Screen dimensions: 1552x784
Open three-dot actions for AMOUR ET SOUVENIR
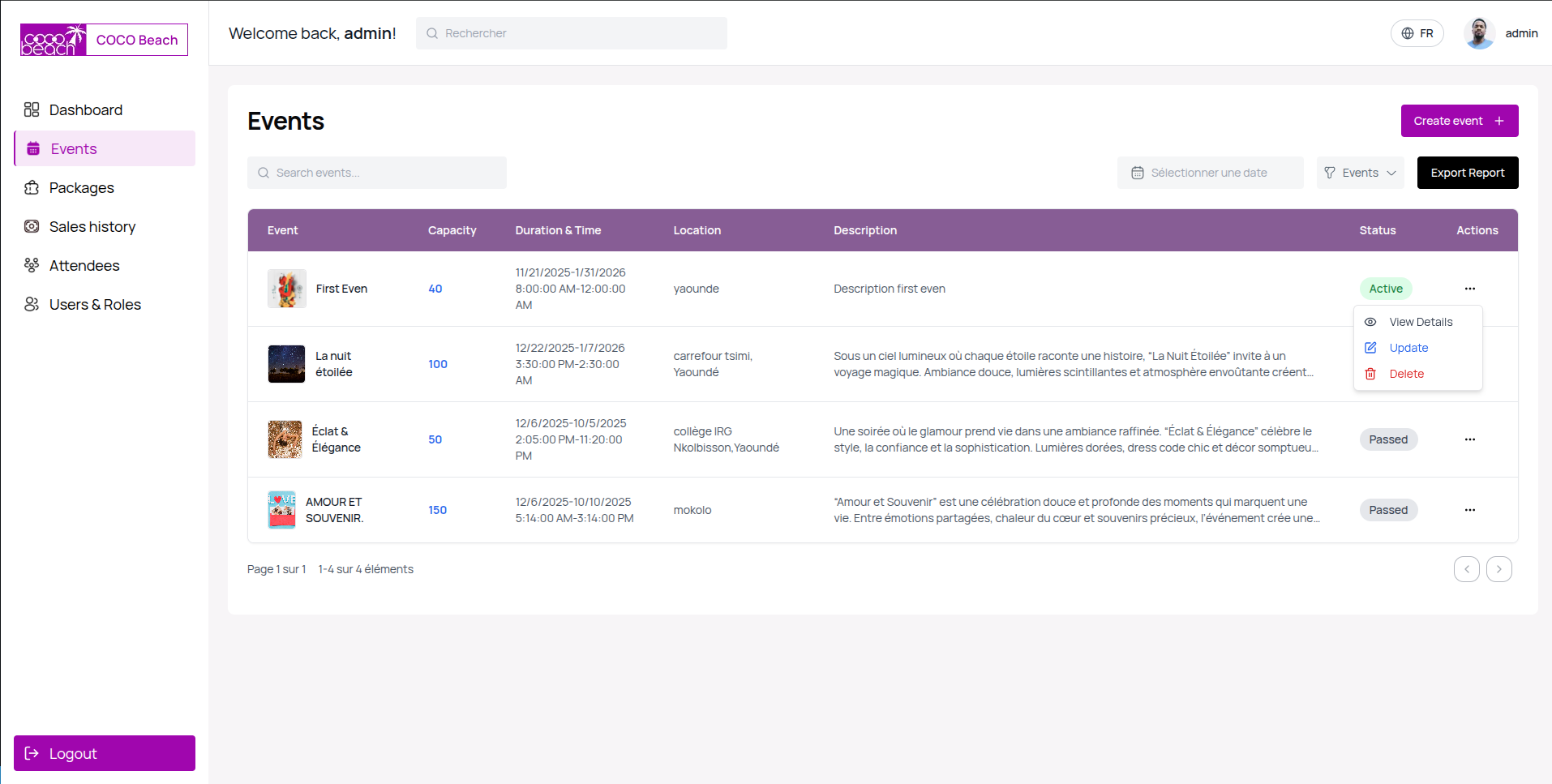(x=1469, y=510)
